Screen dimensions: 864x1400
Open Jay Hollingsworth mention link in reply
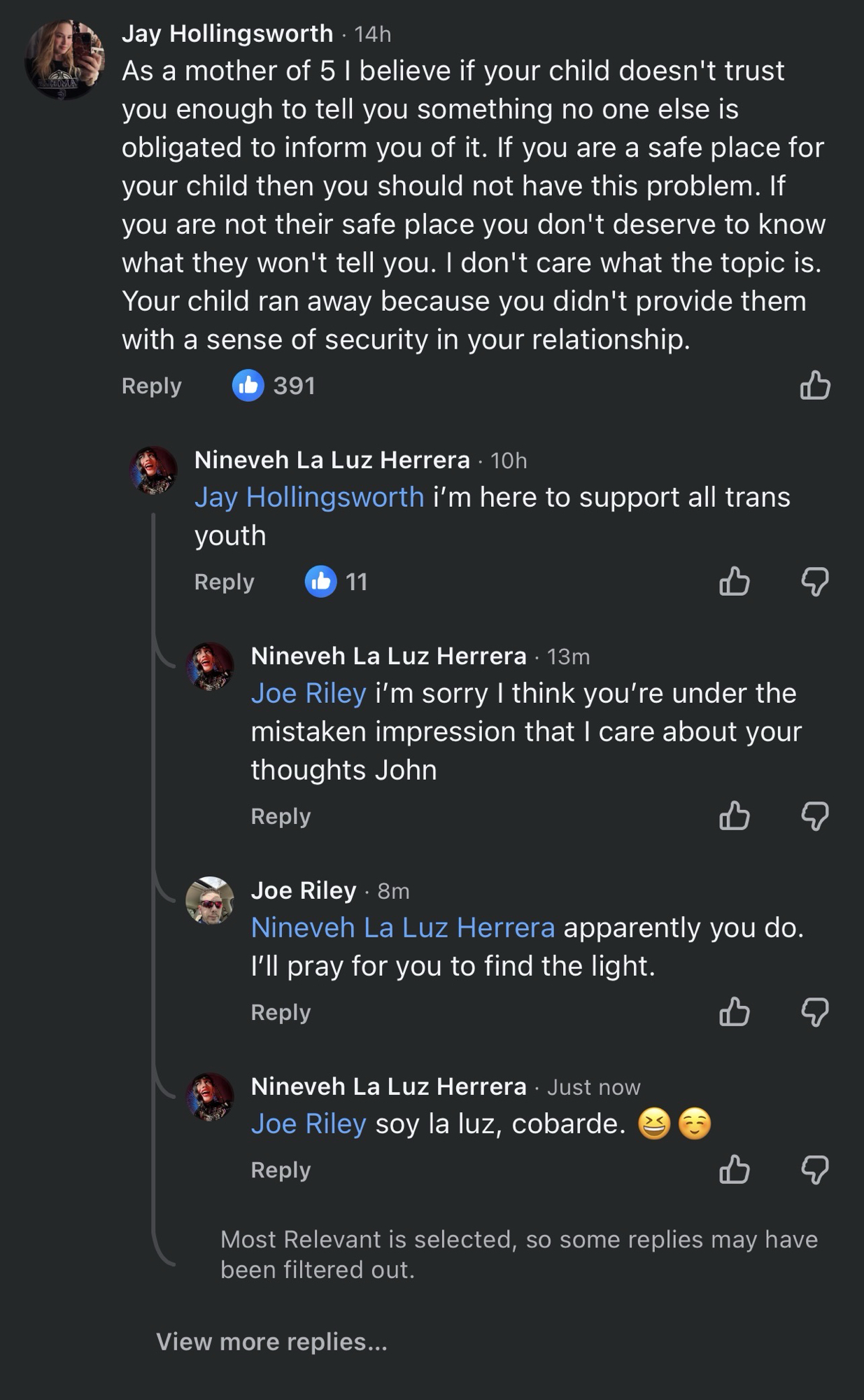pos(309,497)
